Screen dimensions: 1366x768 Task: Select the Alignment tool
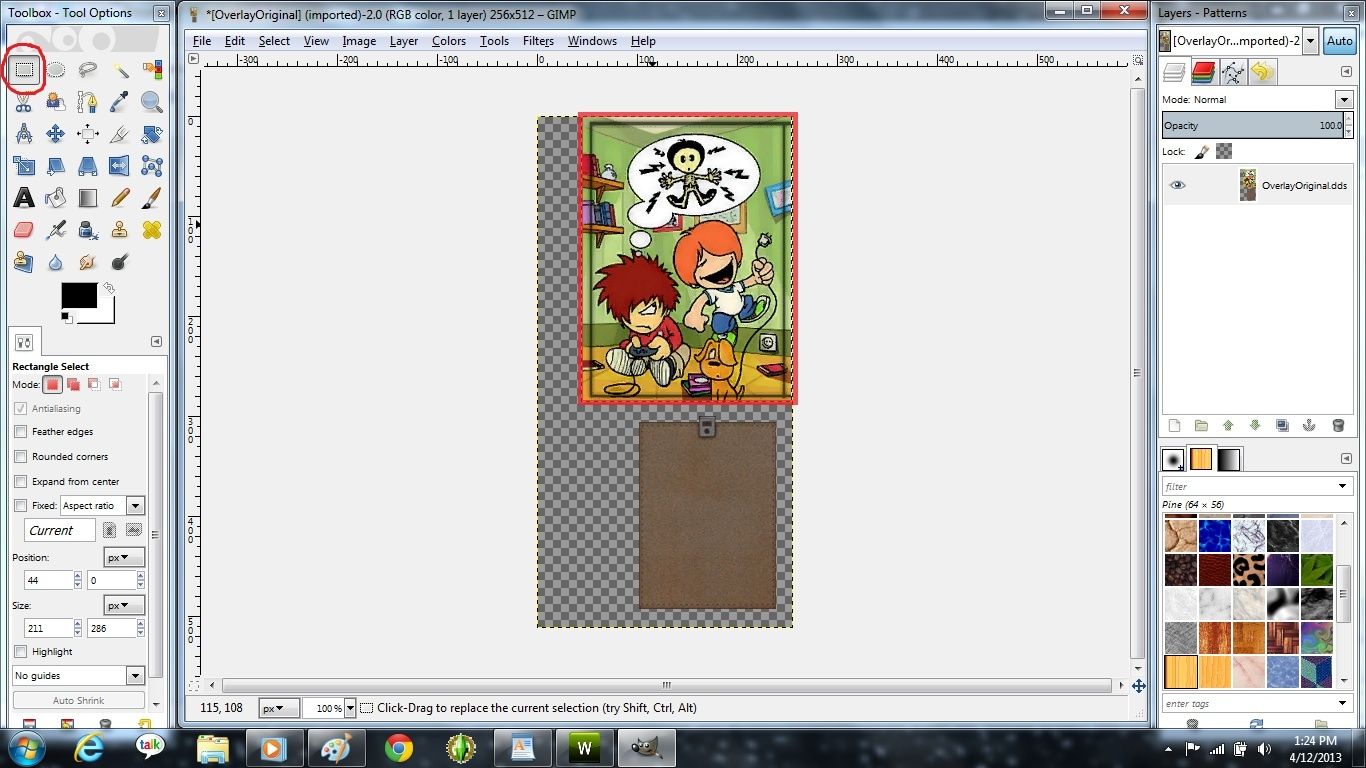(88, 134)
